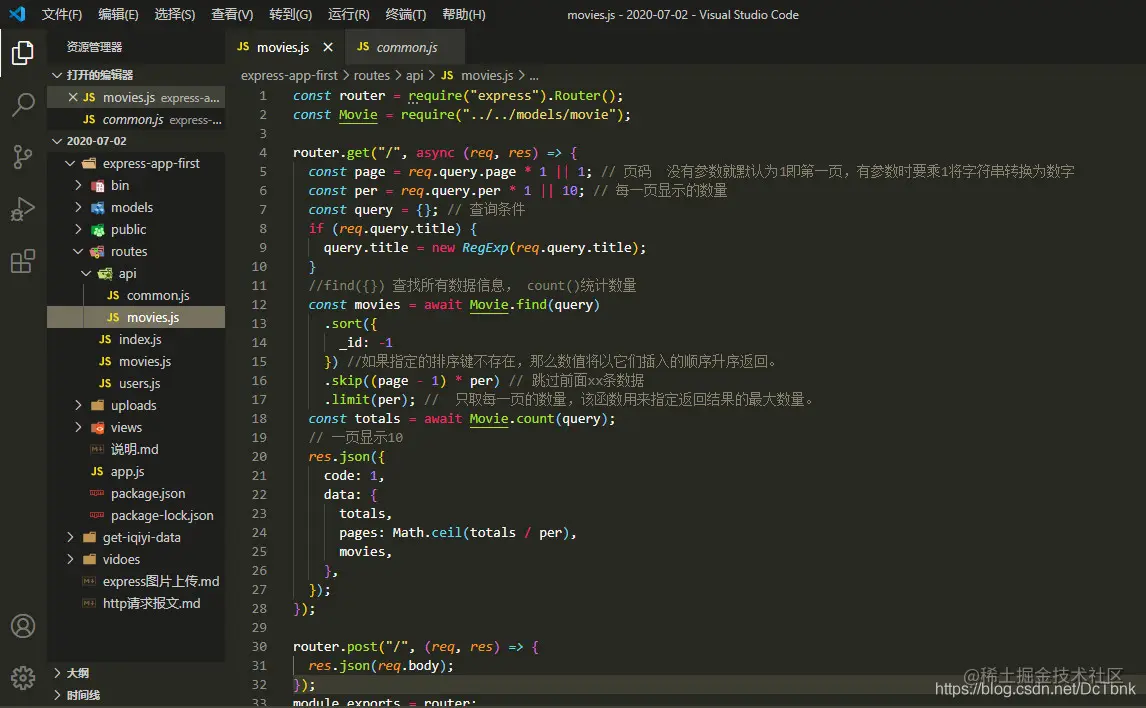Expand the uploads folder chevron
Image resolution: width=1146 pixels, height=708 pixels.
[x=78, y=406]
